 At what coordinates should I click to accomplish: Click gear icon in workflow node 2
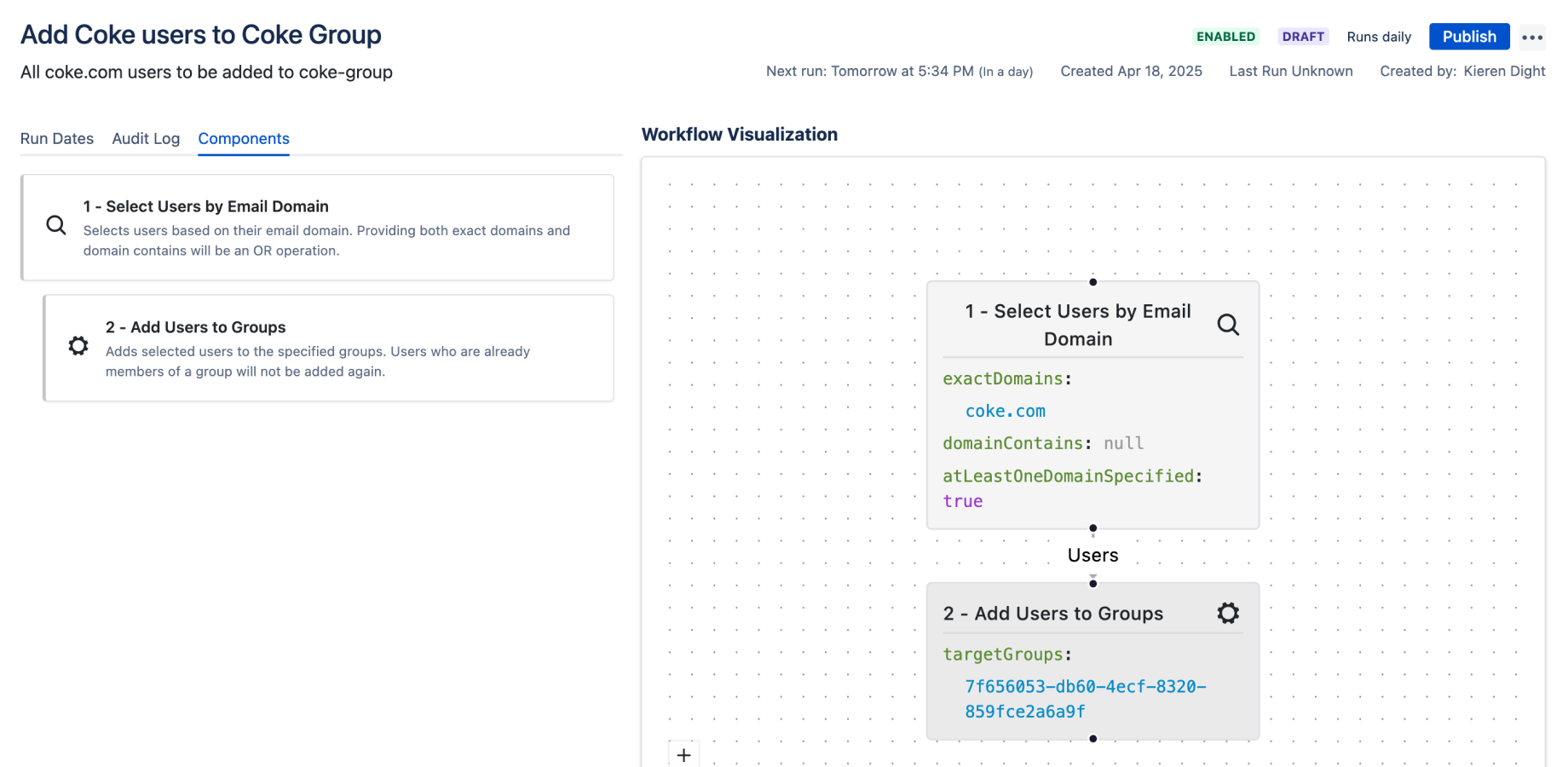pos(1228,613)
